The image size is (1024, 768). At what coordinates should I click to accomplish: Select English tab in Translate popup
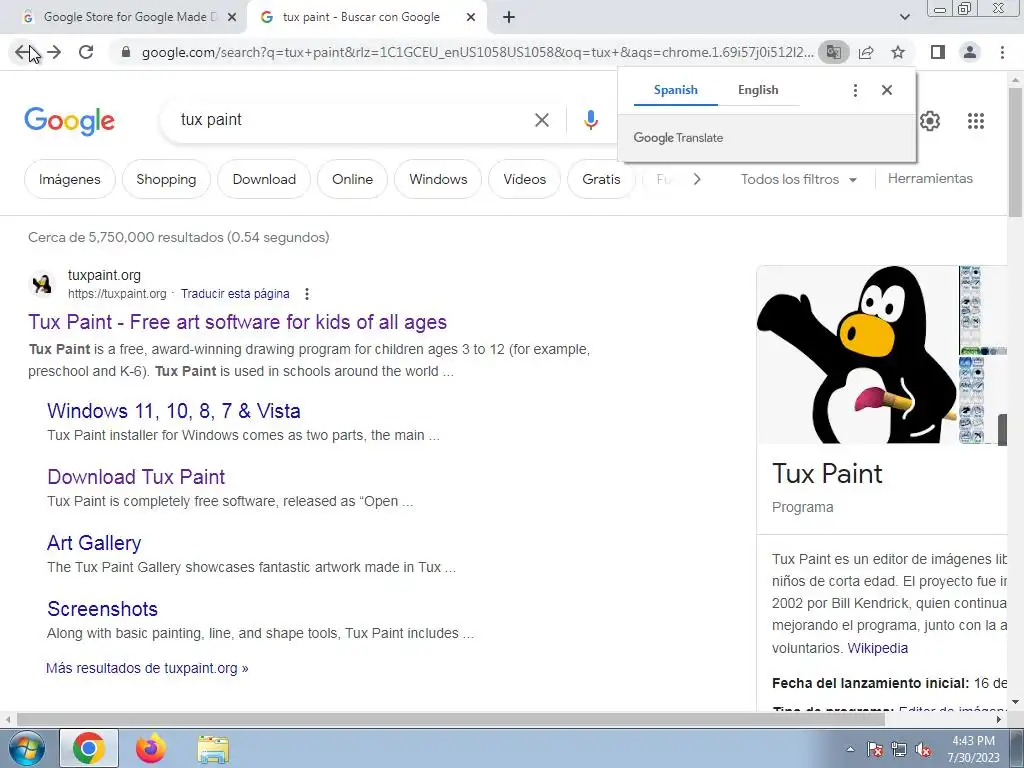[758, 90]
